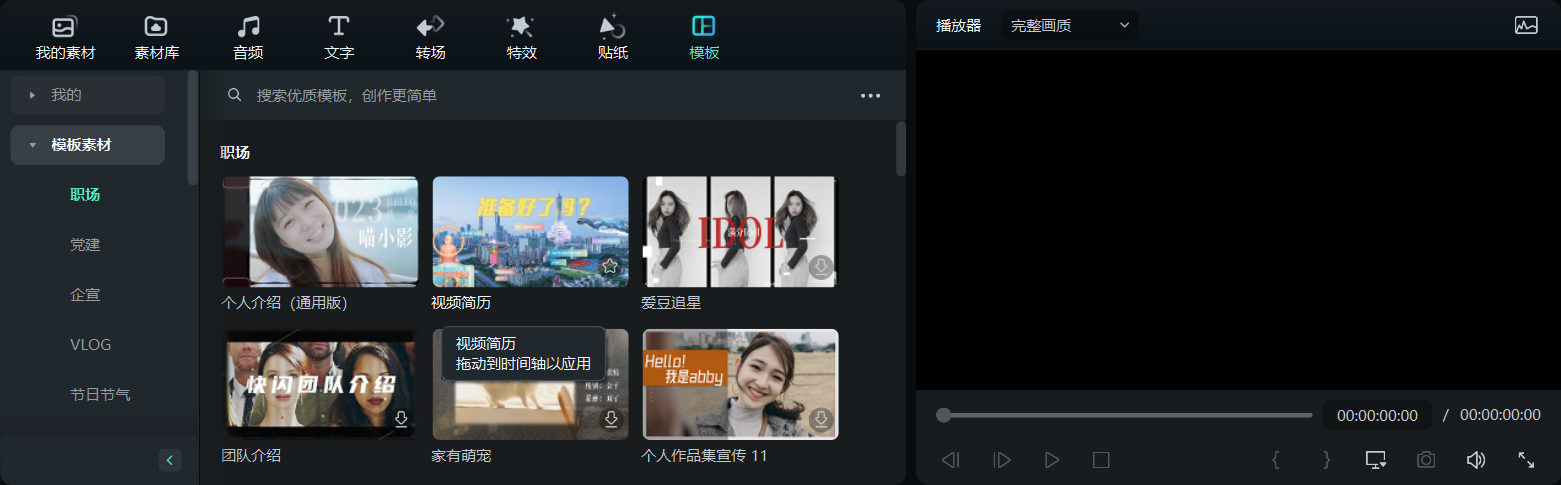Select the 职场 template category
Screen dimensions: 1561x485
point(85,194)
